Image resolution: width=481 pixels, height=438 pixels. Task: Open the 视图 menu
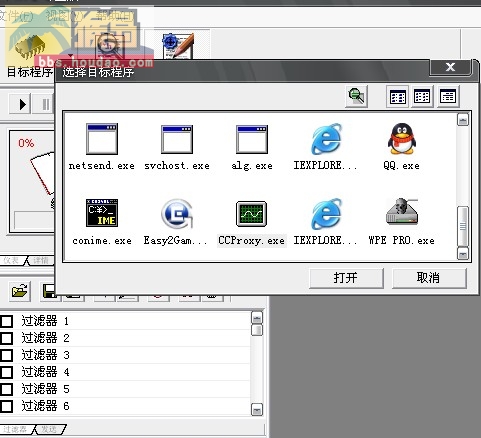(x=64, y=16)
